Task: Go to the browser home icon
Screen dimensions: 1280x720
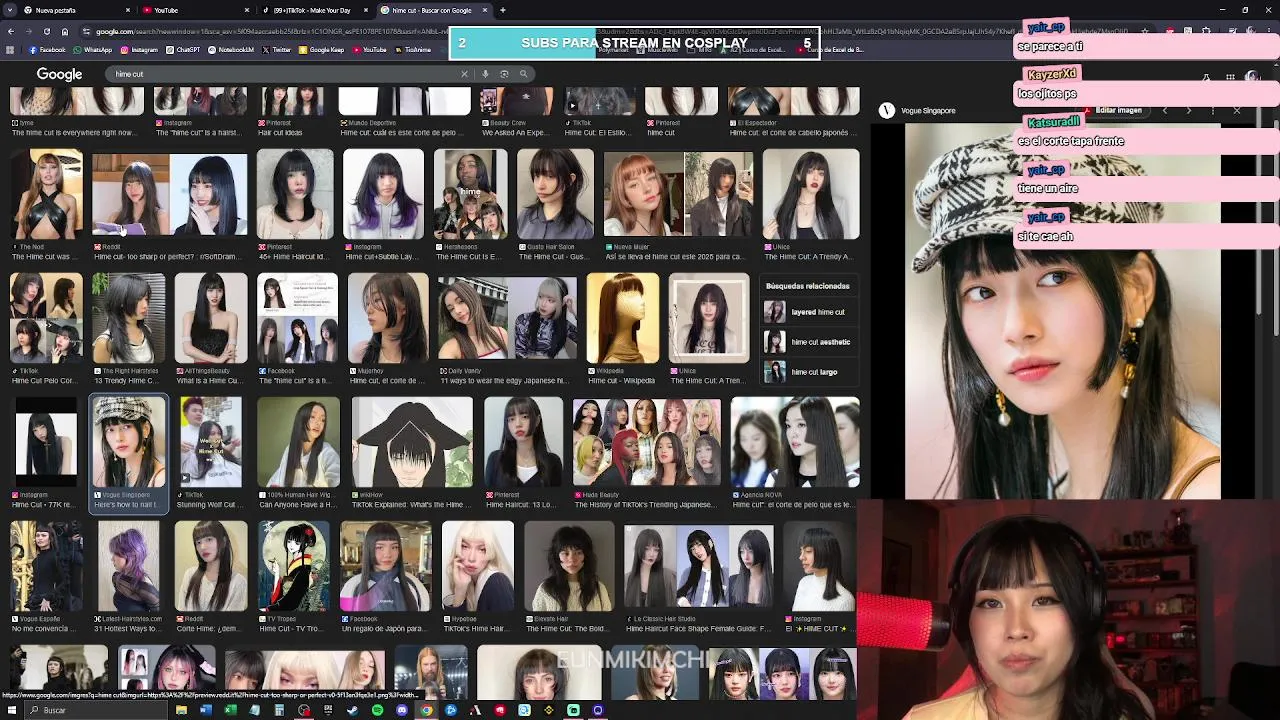Action: point(65,31)
